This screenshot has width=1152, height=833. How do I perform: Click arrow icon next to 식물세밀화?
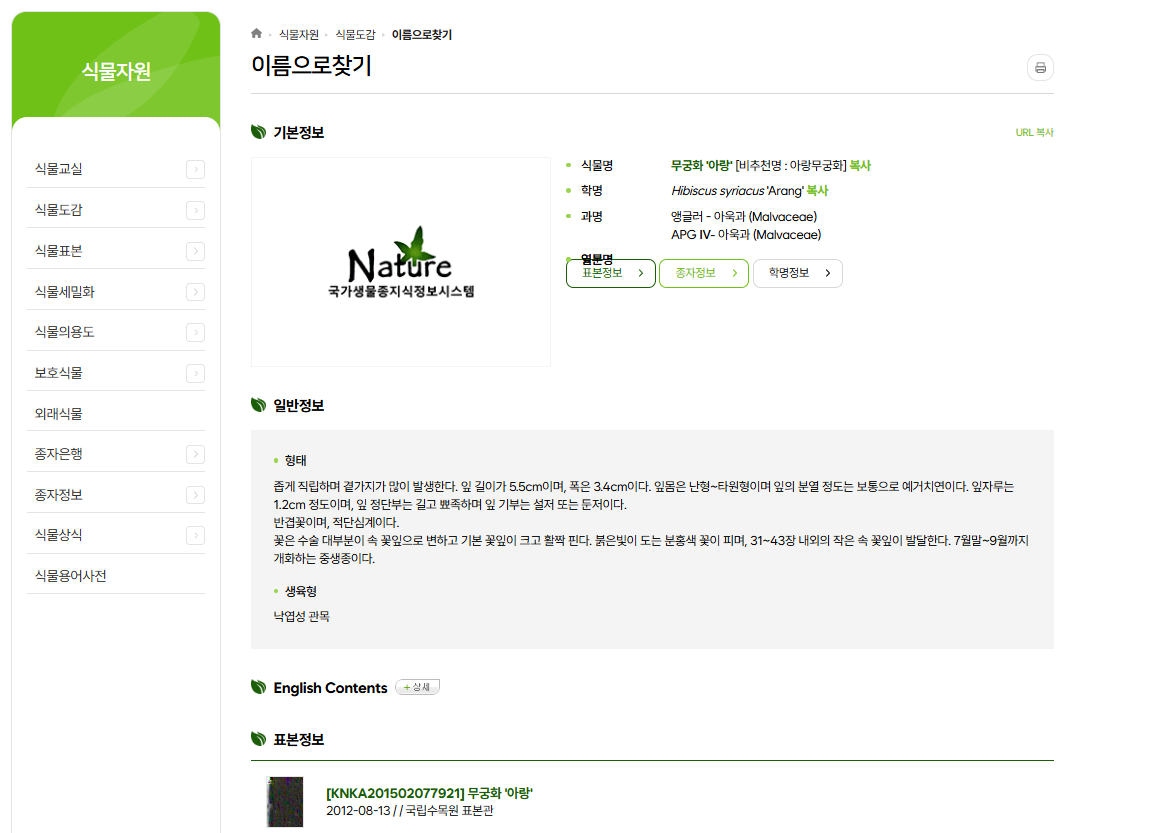[x=195, y=292]
